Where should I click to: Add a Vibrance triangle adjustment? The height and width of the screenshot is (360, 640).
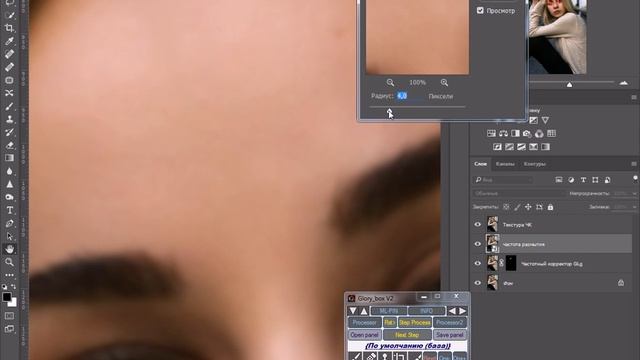point(545,120)
